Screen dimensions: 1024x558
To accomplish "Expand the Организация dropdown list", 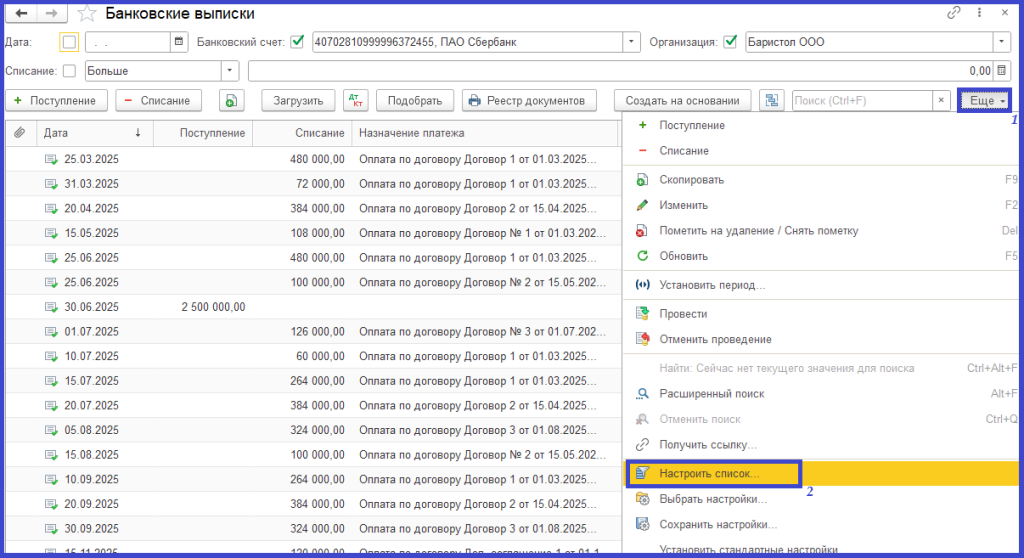I will pos(1002,42).
